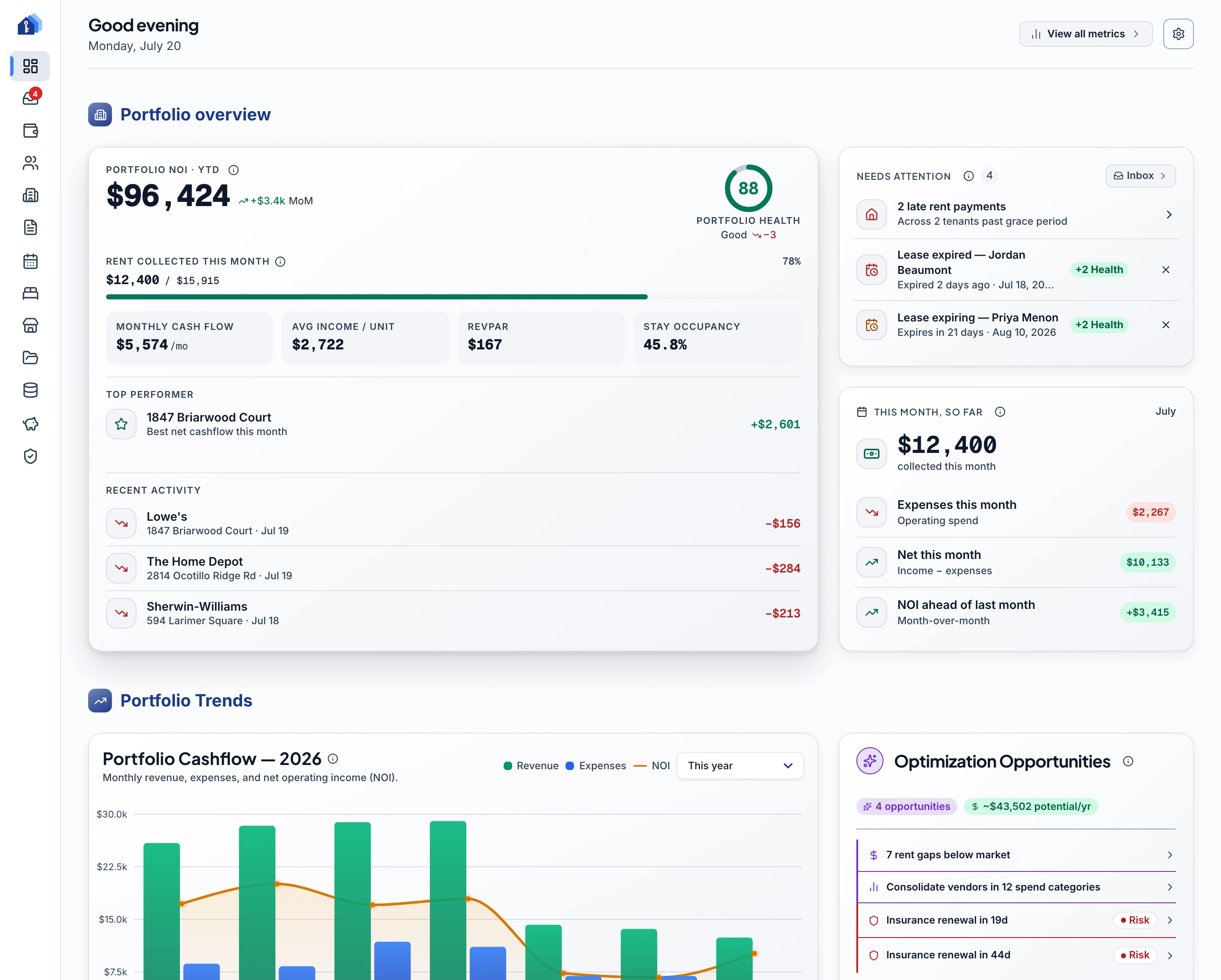The width and height of the screenshot is (1221, 980).
Task: Click View all metrics button
Action: click(1086, 34)
